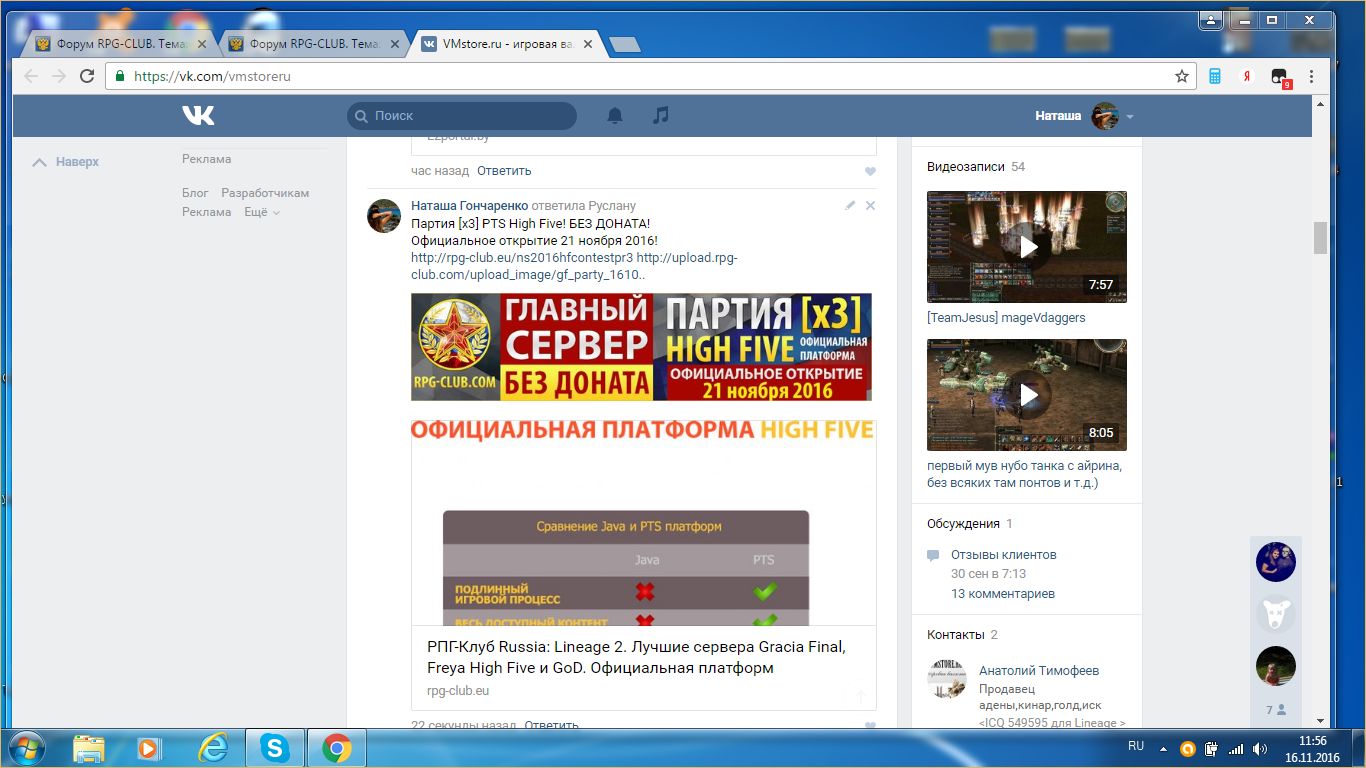1366x768 pixels.
Task: Click Наверх to return to top
Action: coord(66,162)
